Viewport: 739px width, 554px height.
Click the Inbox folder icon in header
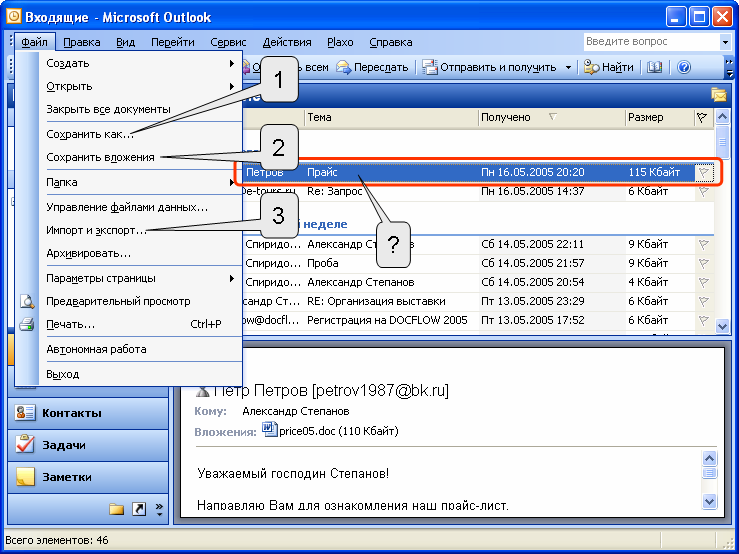[x=718, y=95]
